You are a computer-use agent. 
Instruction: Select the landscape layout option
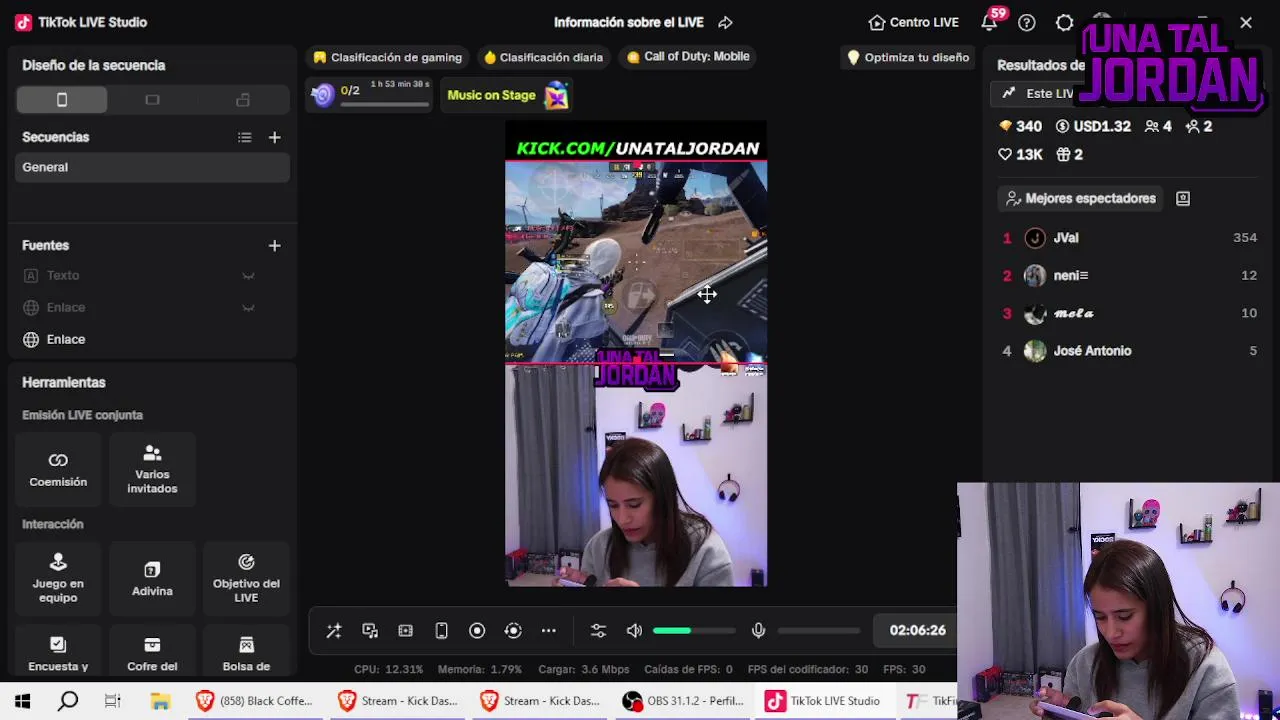[152, 100]
